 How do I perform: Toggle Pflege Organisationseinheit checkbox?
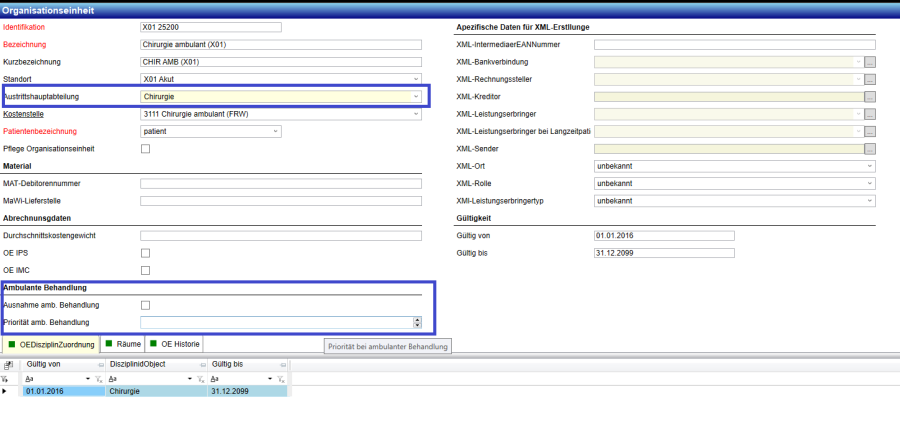tap(145, 149)
